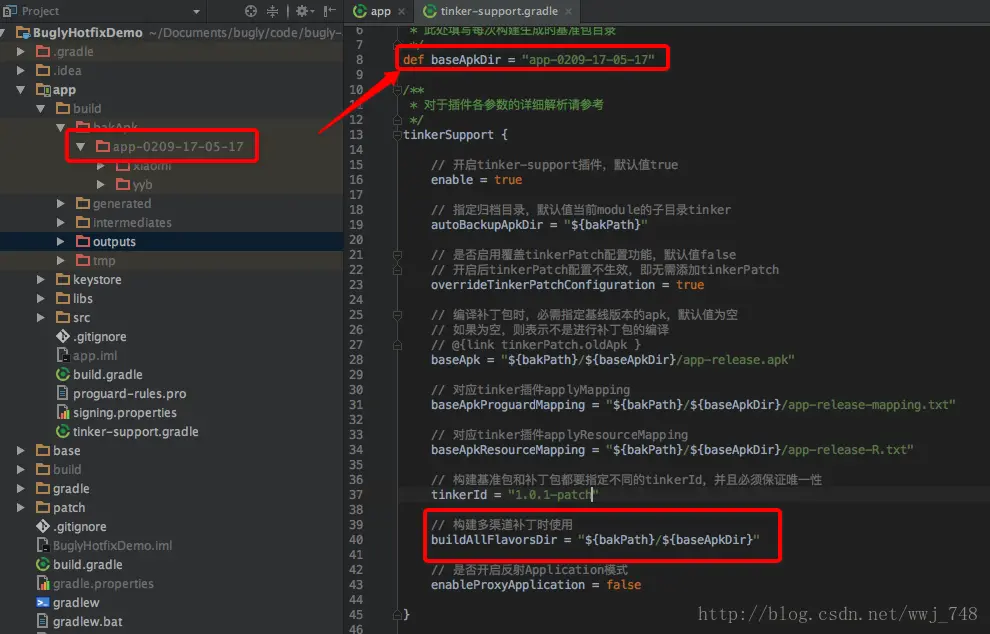Viewport: 990px width, 634px height.
Task: Click line number 28 in gutter
Action: [356, 359]
